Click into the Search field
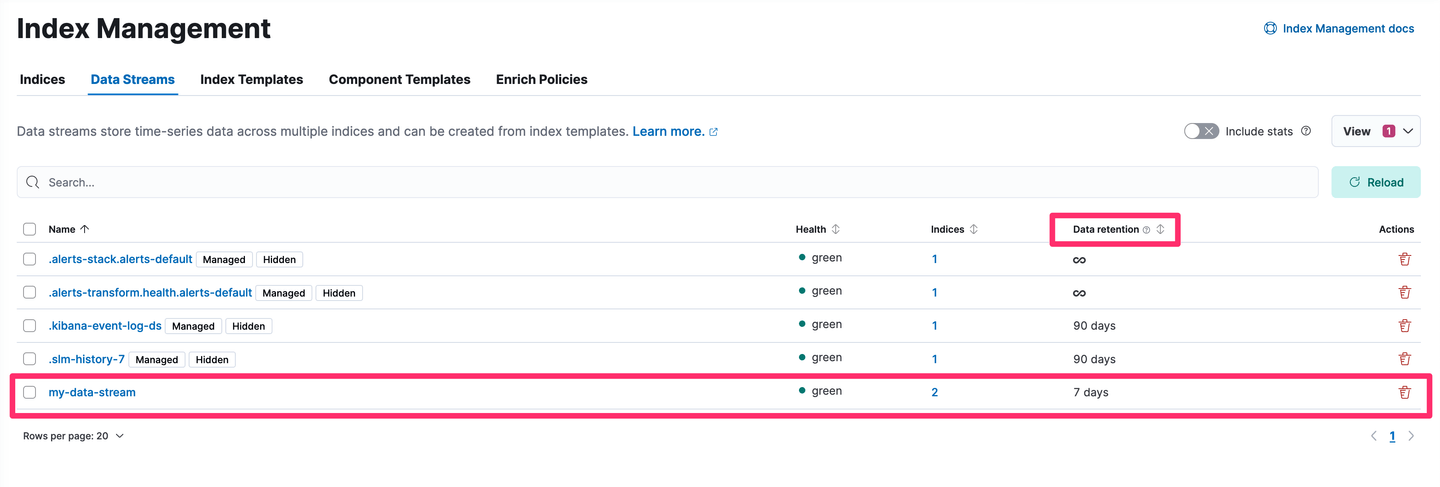 pyautogui.click(x=667, y=182)
